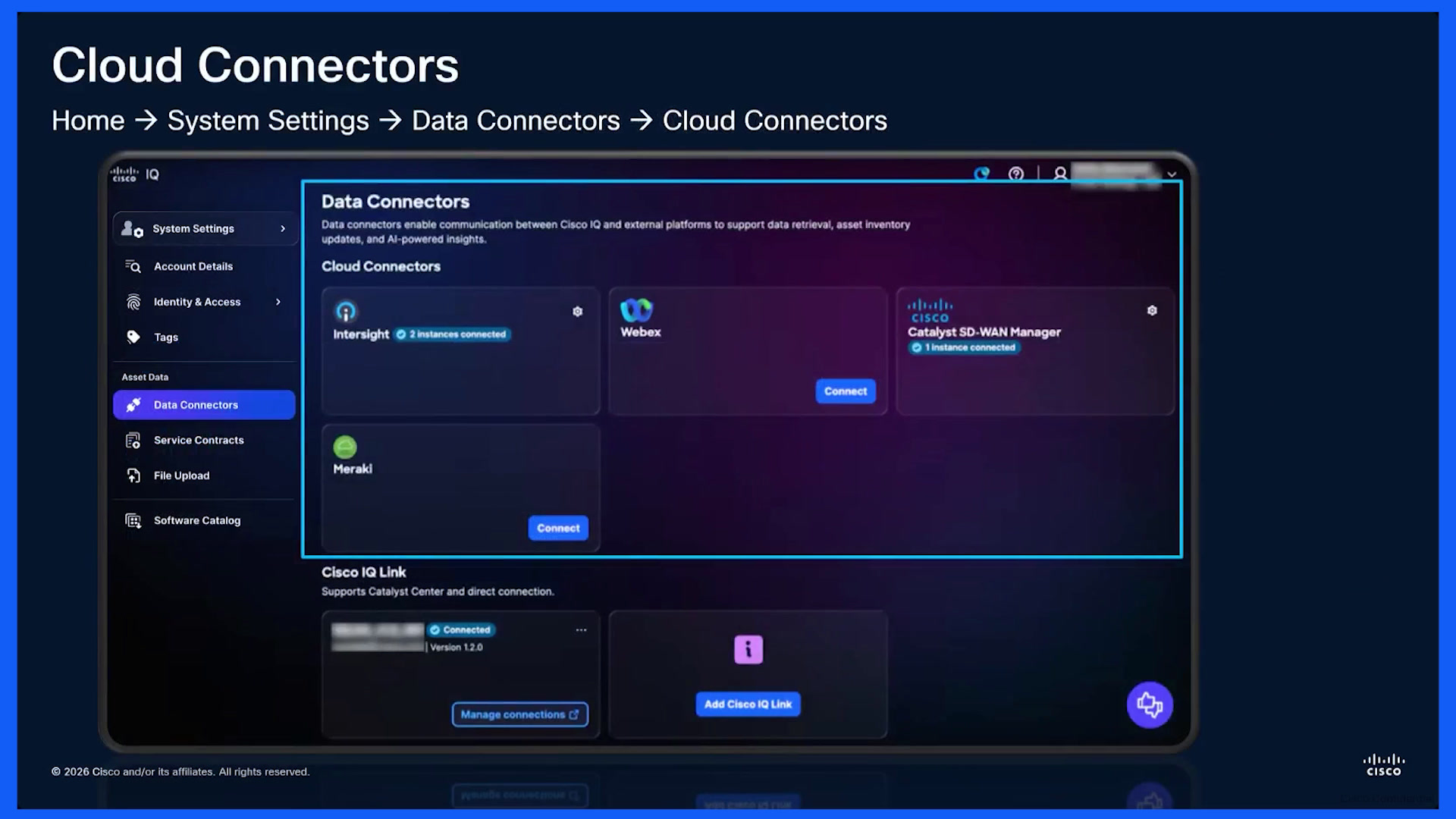The image size is (1456, 819).
Task: Open the Cisco IQ Link more options menu
Action: click(x=581, y=630)
